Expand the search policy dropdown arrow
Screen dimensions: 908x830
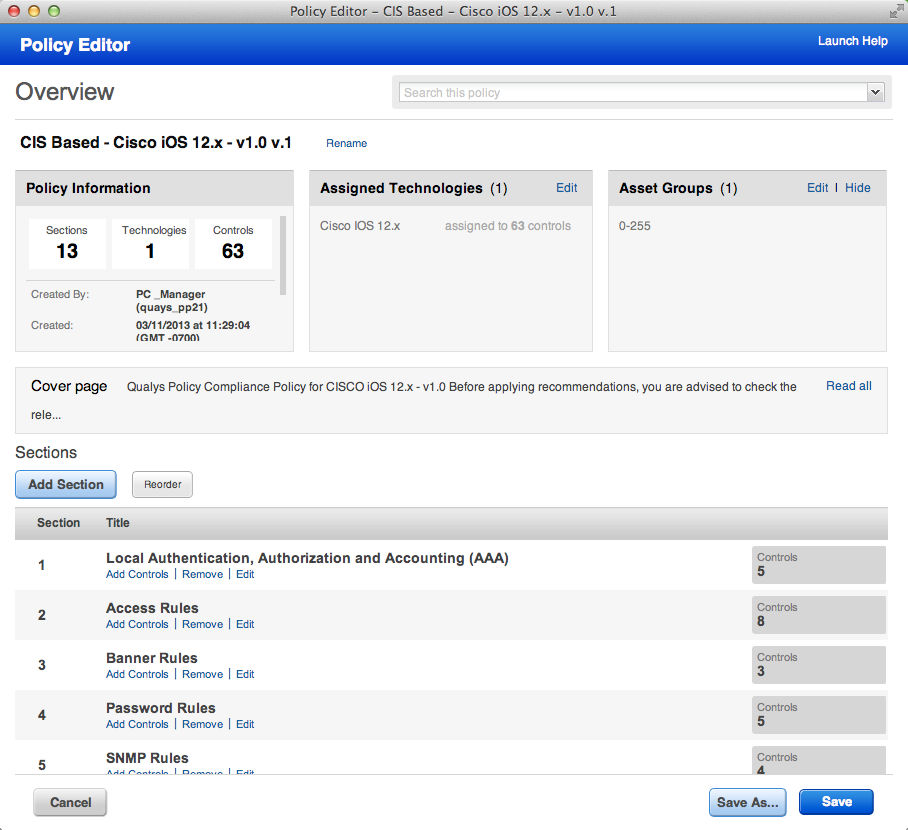pos(875,92)
